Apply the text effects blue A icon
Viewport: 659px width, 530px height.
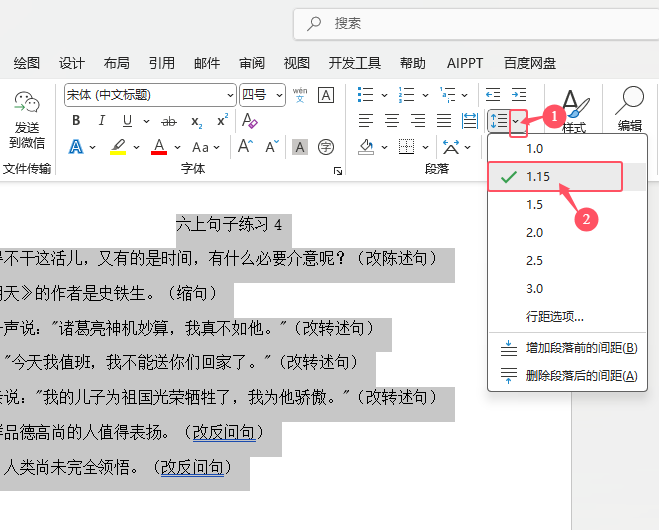tap(76, 147)
